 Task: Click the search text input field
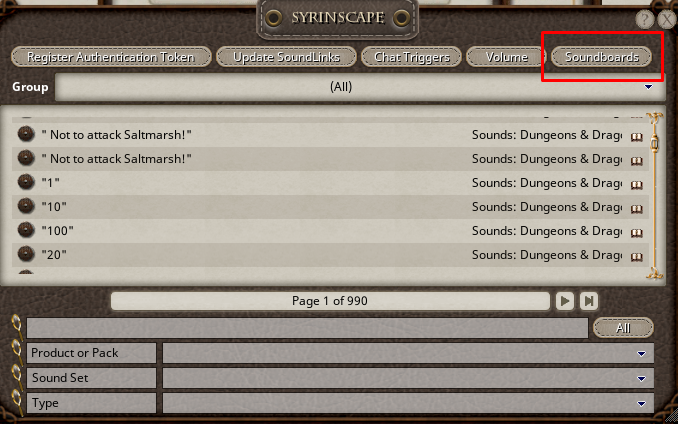pos(307,328)
